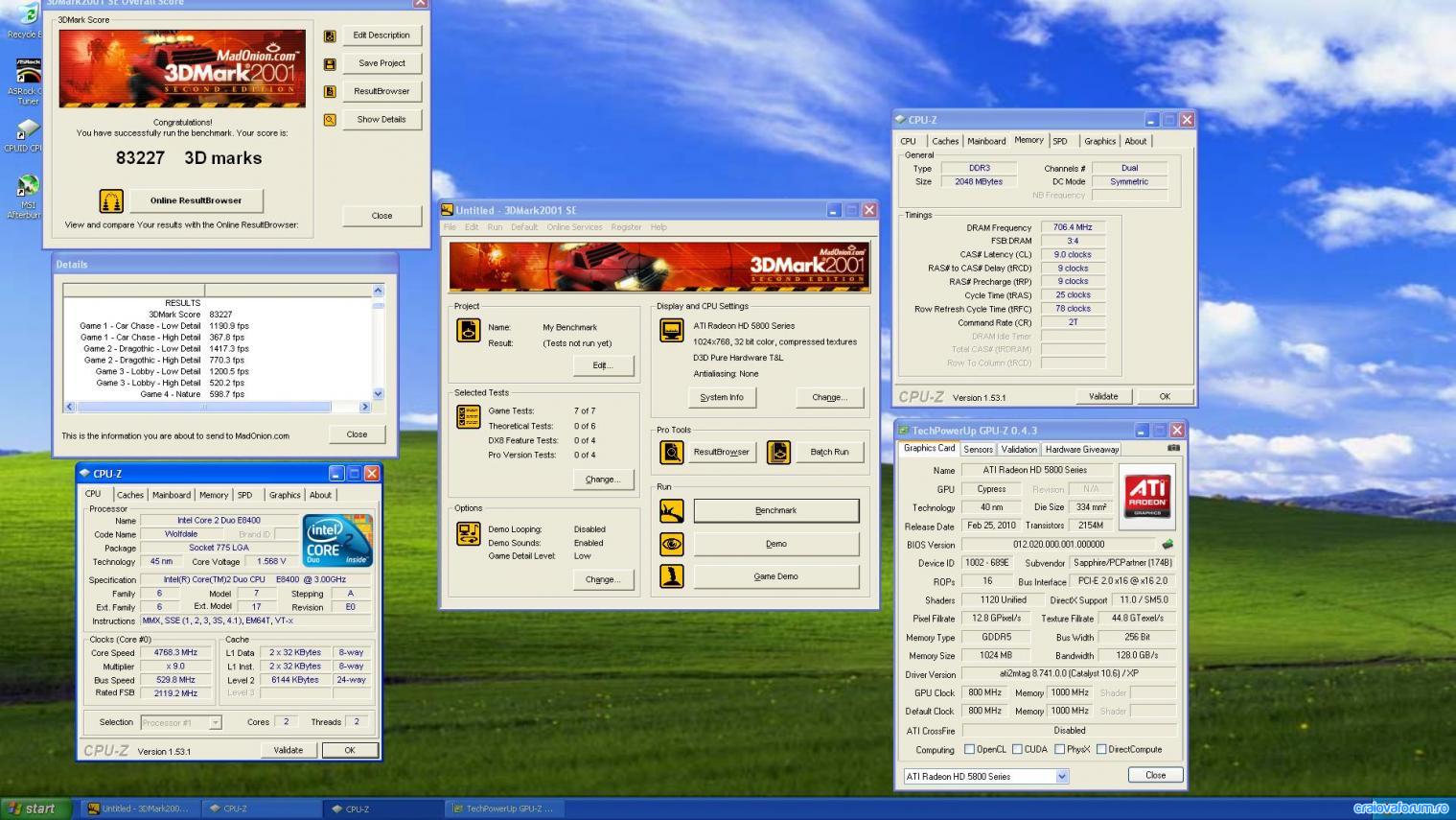Open the Hardware Giveaway tab in GPU-Z
The image size is (1456, 820).
tap(1082, 449)
